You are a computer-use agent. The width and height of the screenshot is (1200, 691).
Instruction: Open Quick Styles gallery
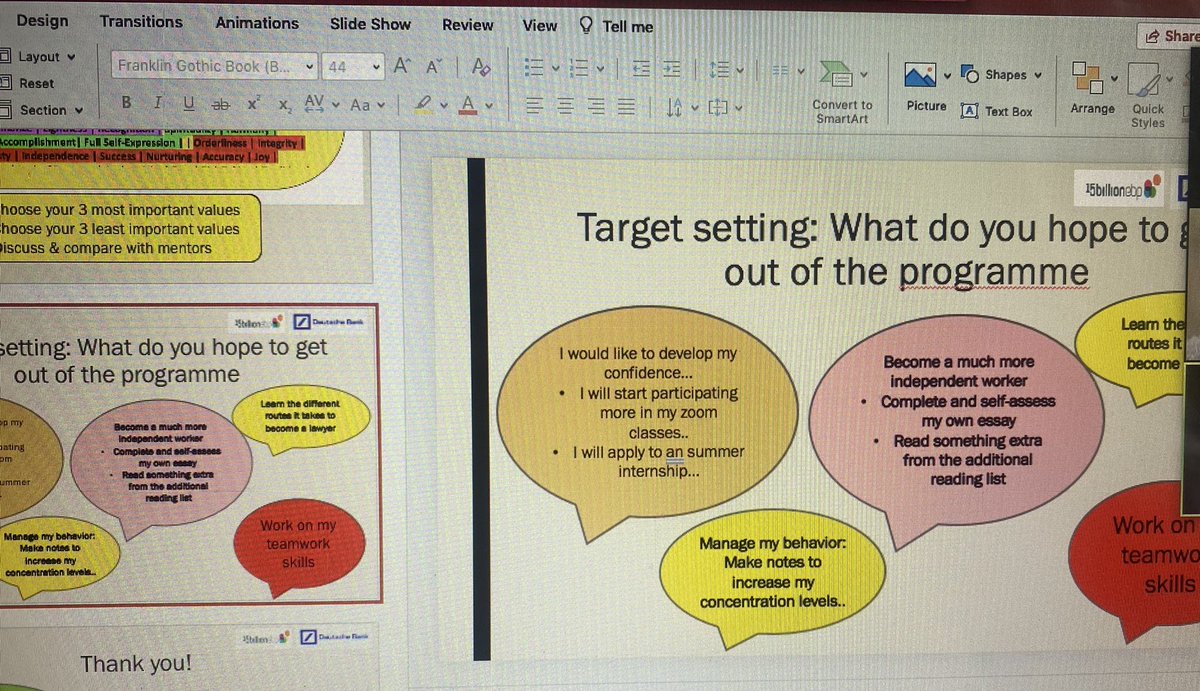[x=1148, y=97]
